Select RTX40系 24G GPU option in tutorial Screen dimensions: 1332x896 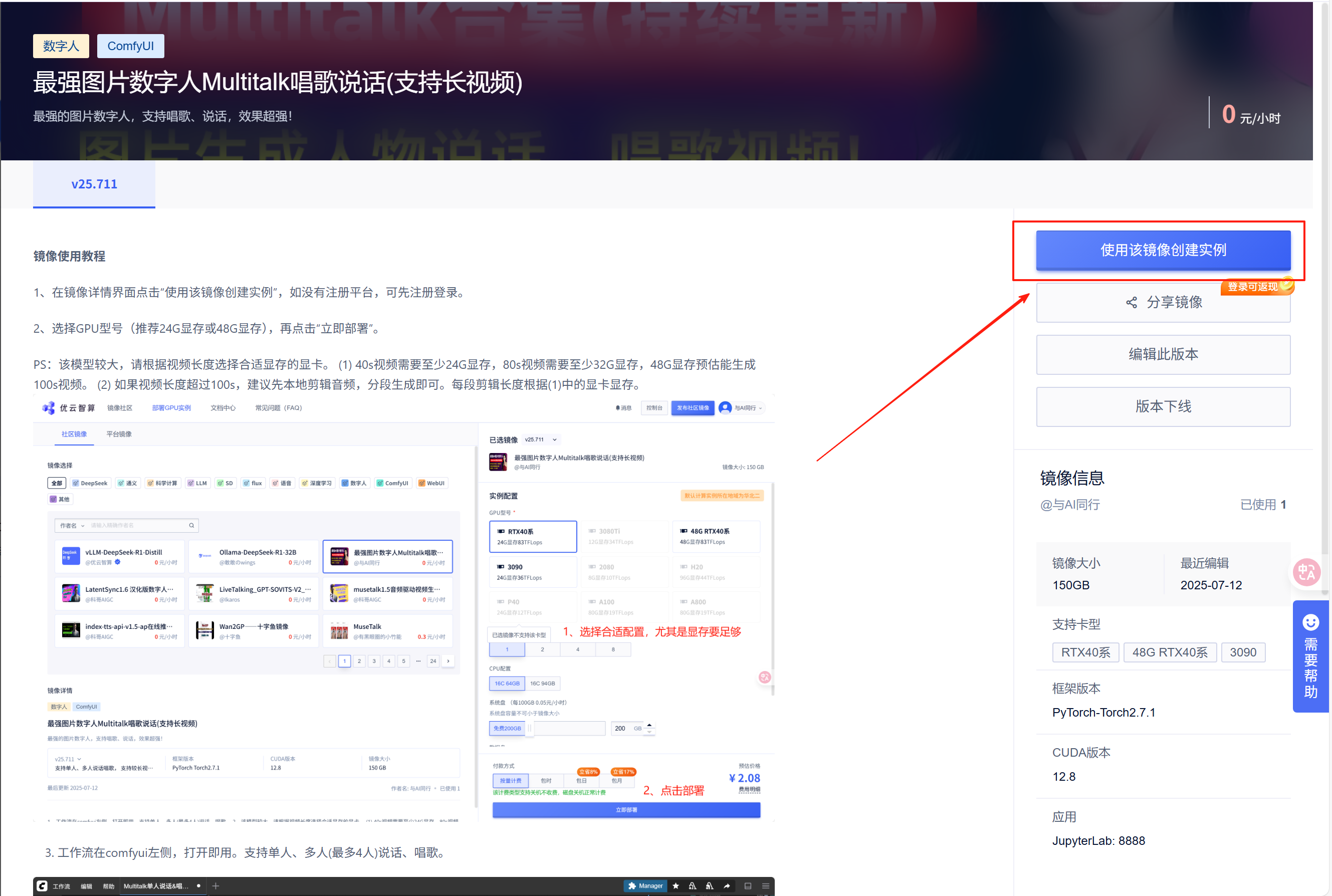(533, 536)
